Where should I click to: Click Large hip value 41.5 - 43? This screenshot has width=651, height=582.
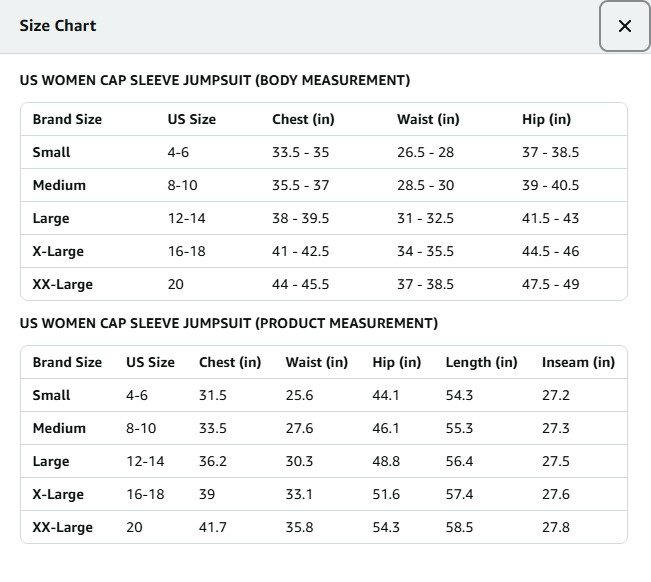pos(550,218)
